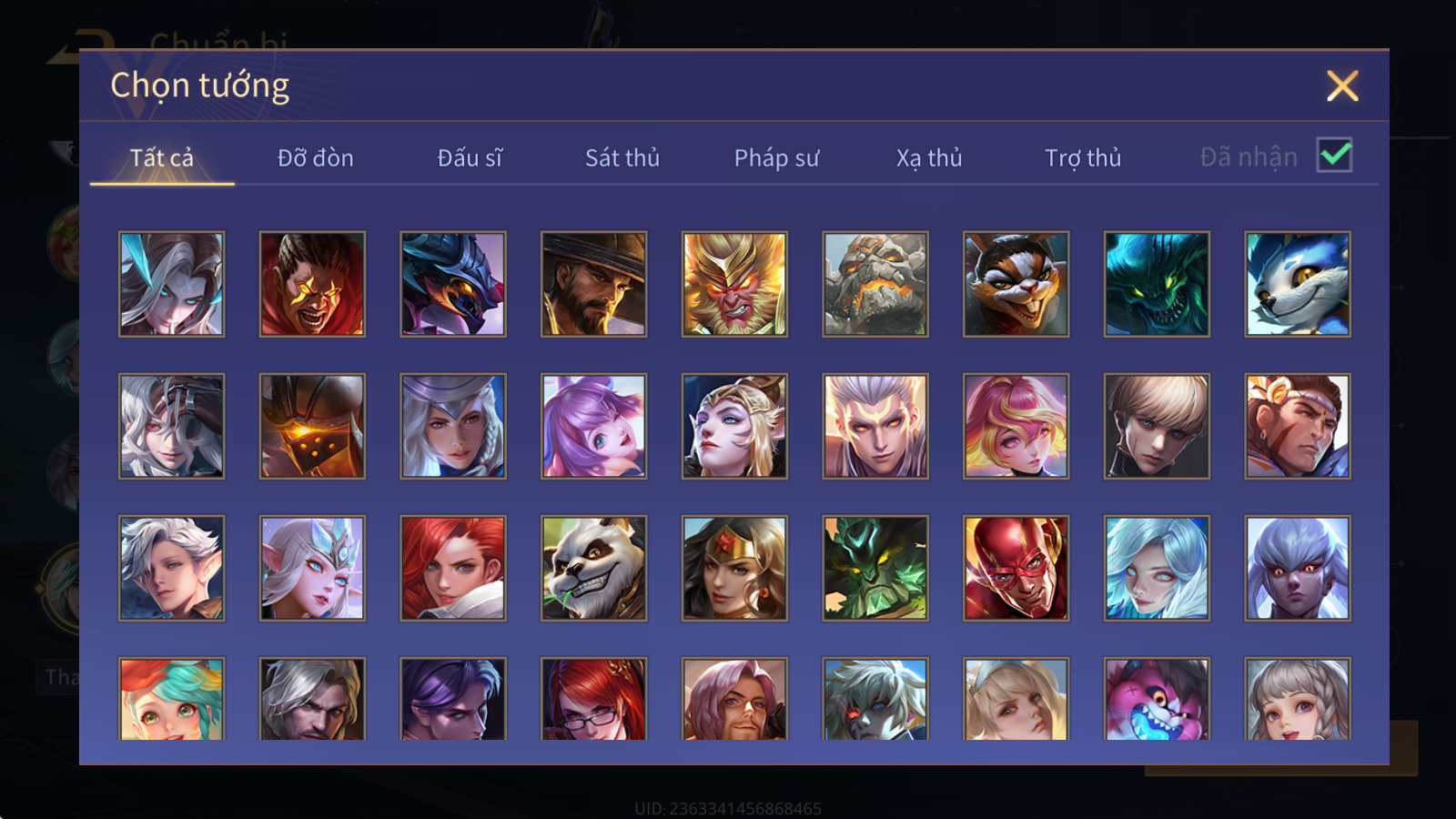Open the Xạ thủ tab
1456x819 pixels.
point(929,158)
